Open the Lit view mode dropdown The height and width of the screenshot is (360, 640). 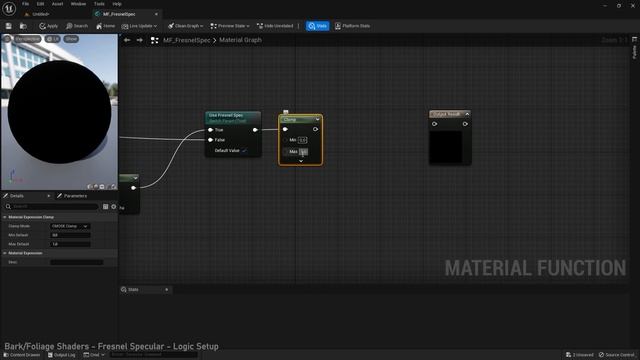click(52, 39)
